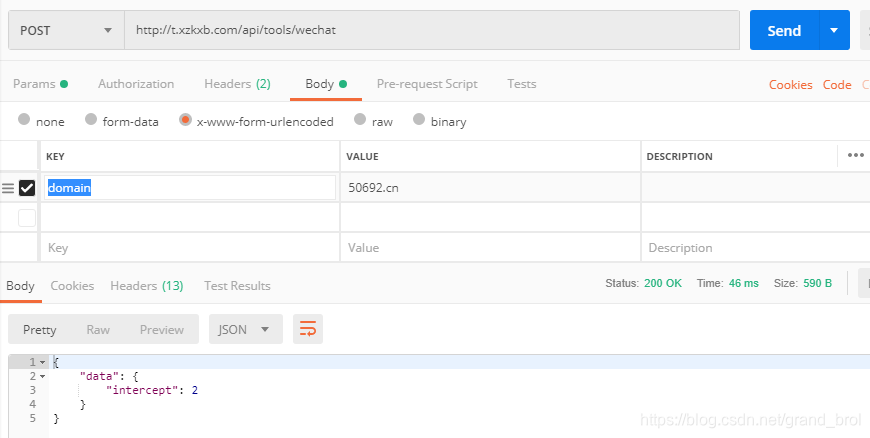Open the response Body tab
The height and width of the screenshot is (438, 870).
[x=21, y=286]
